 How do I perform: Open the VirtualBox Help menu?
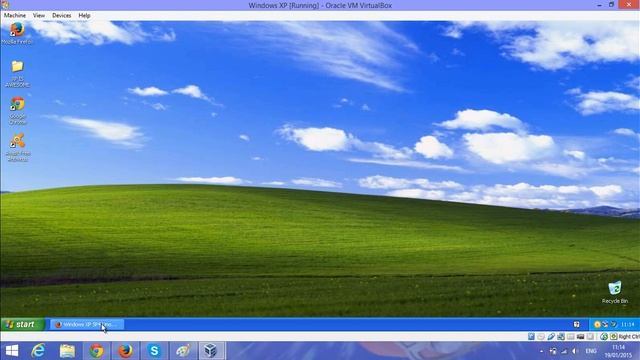click(84, 16)
